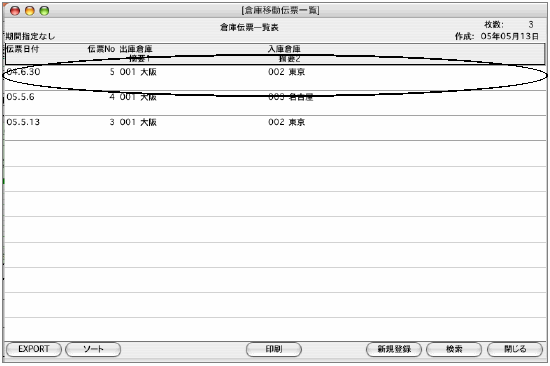This screenshot has height=366, width=550.
Task: Select the slip row dated 05.5.13
Action: pos(275,128)
